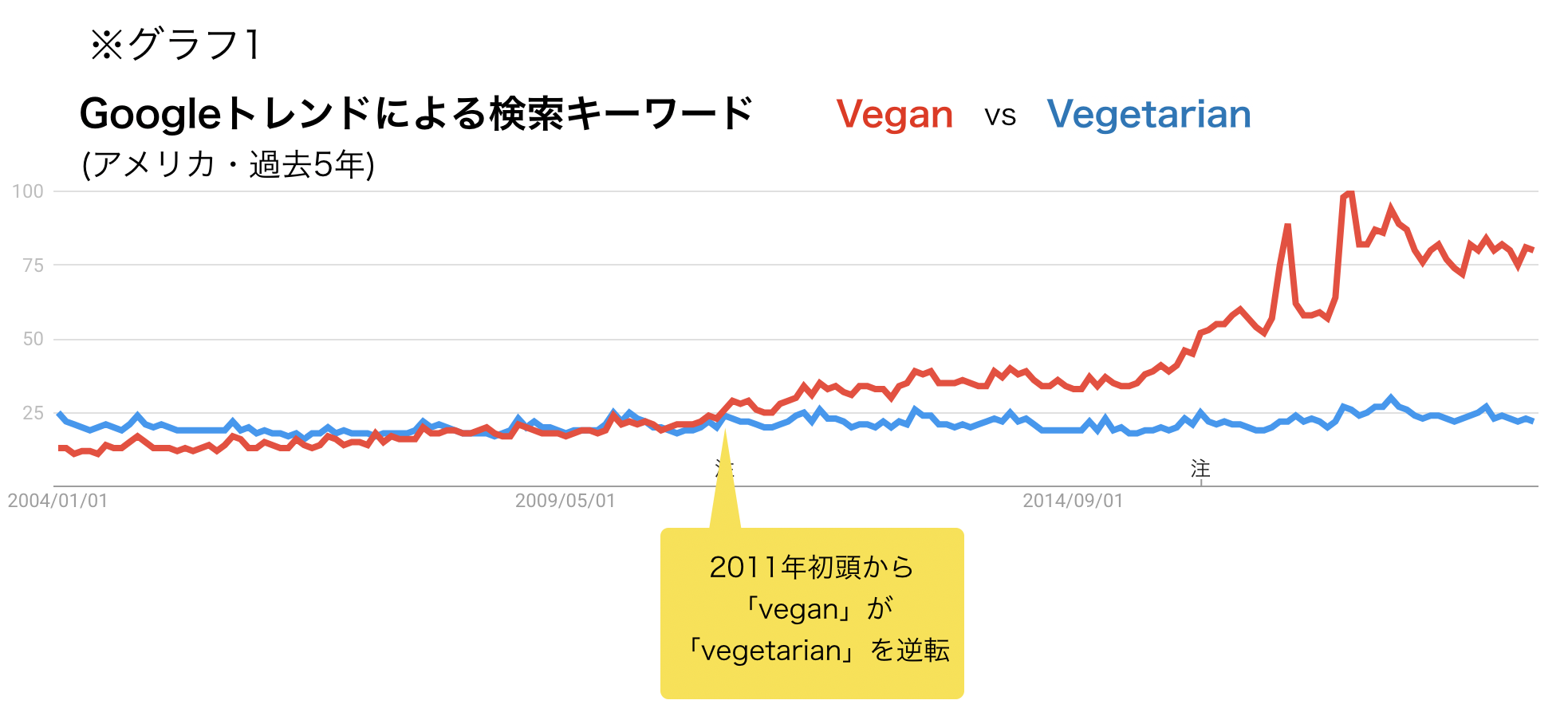Click the right end of the red Vegan line
Screen dimensions: 1568x708
1532,250
